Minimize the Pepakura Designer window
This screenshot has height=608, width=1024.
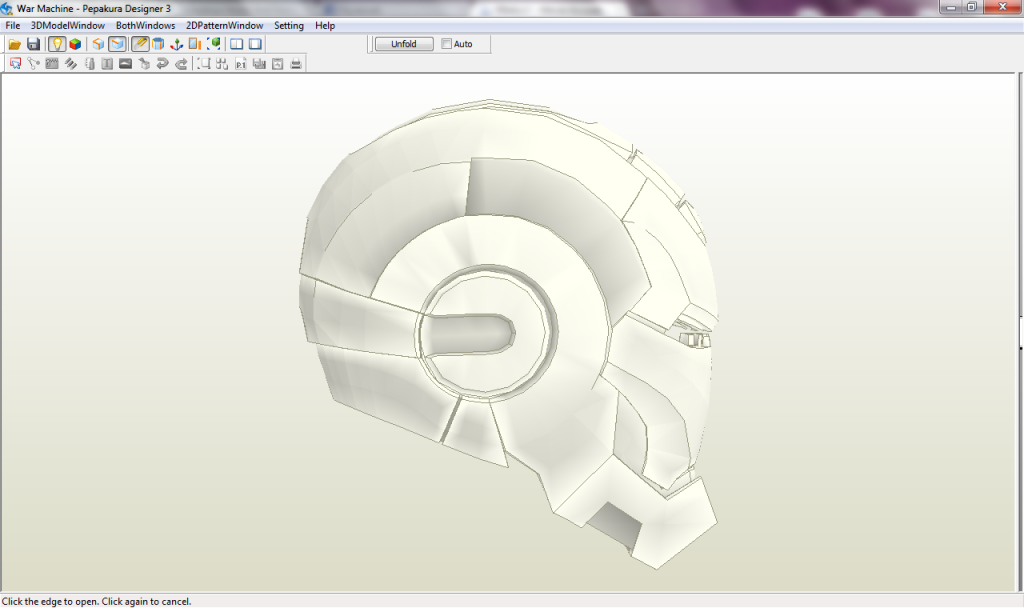951,7
